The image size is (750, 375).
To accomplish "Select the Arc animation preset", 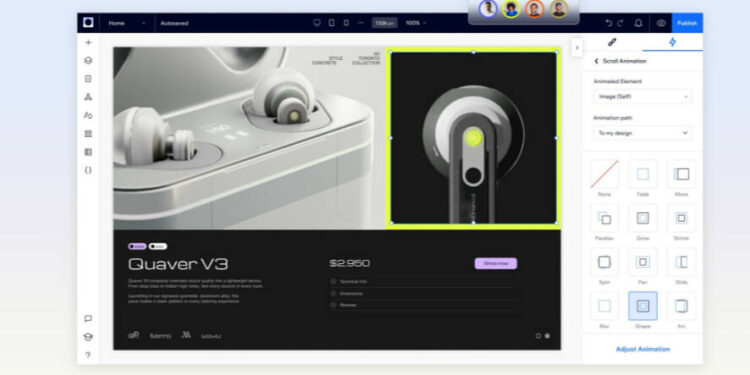I will pos(681,306).
